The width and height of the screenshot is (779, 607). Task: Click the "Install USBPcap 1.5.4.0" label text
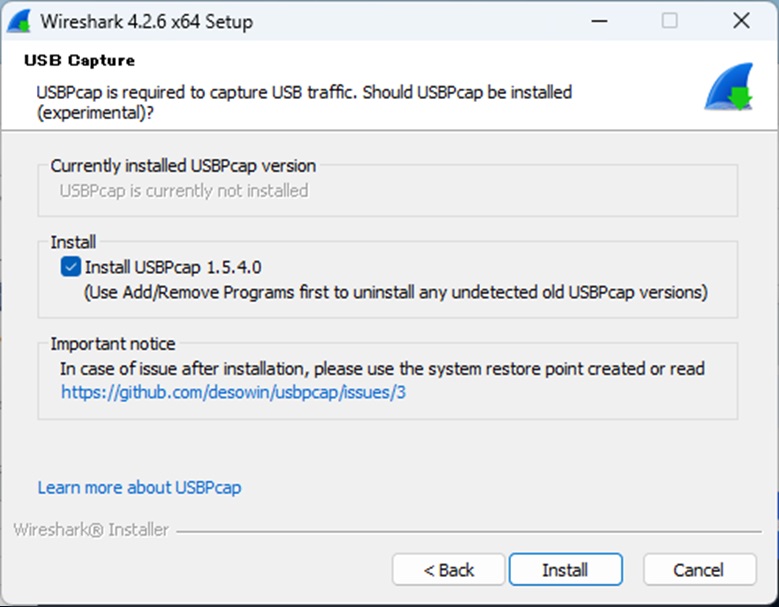[x=173, y=267]
